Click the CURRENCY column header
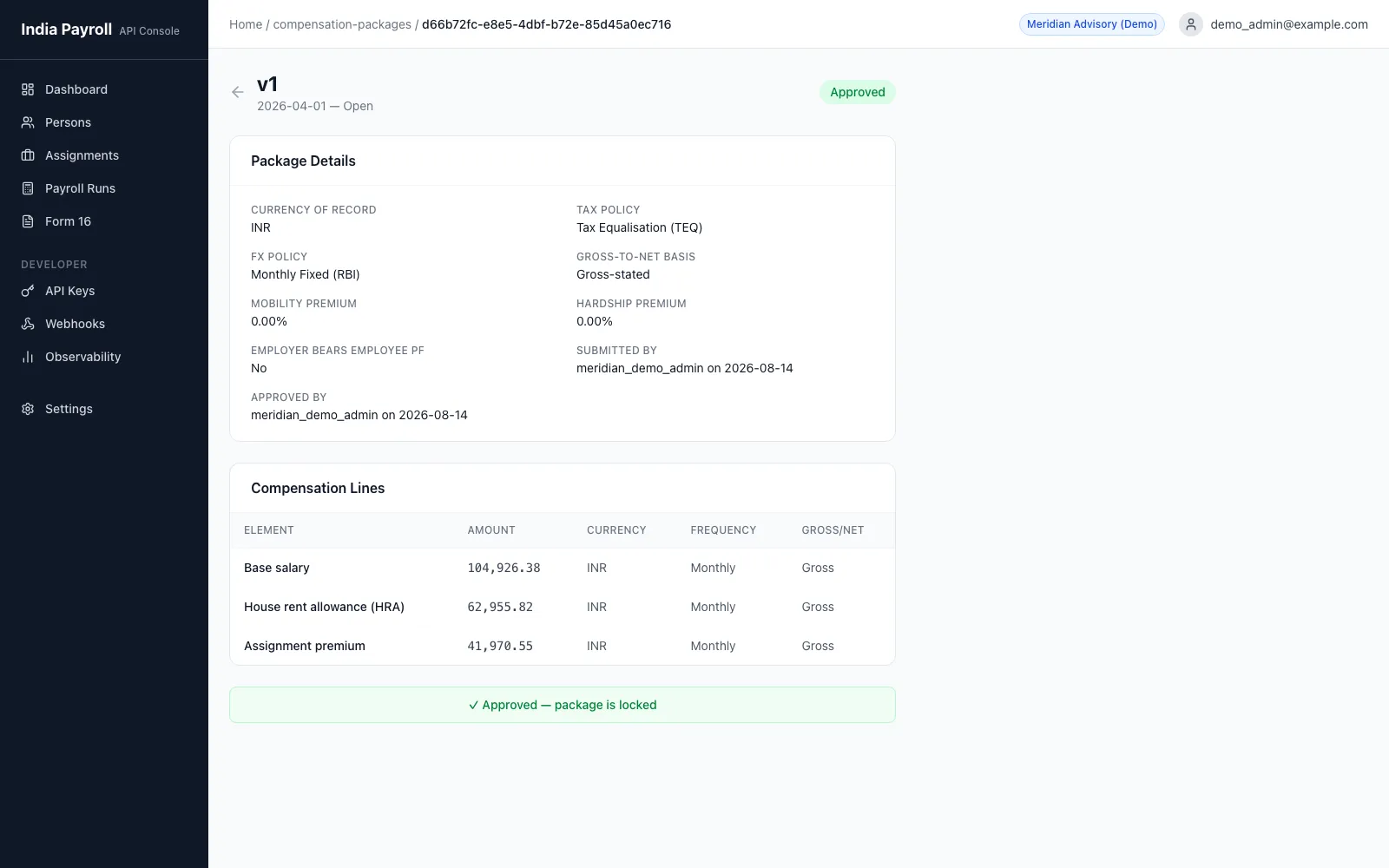 click(616, 530)
